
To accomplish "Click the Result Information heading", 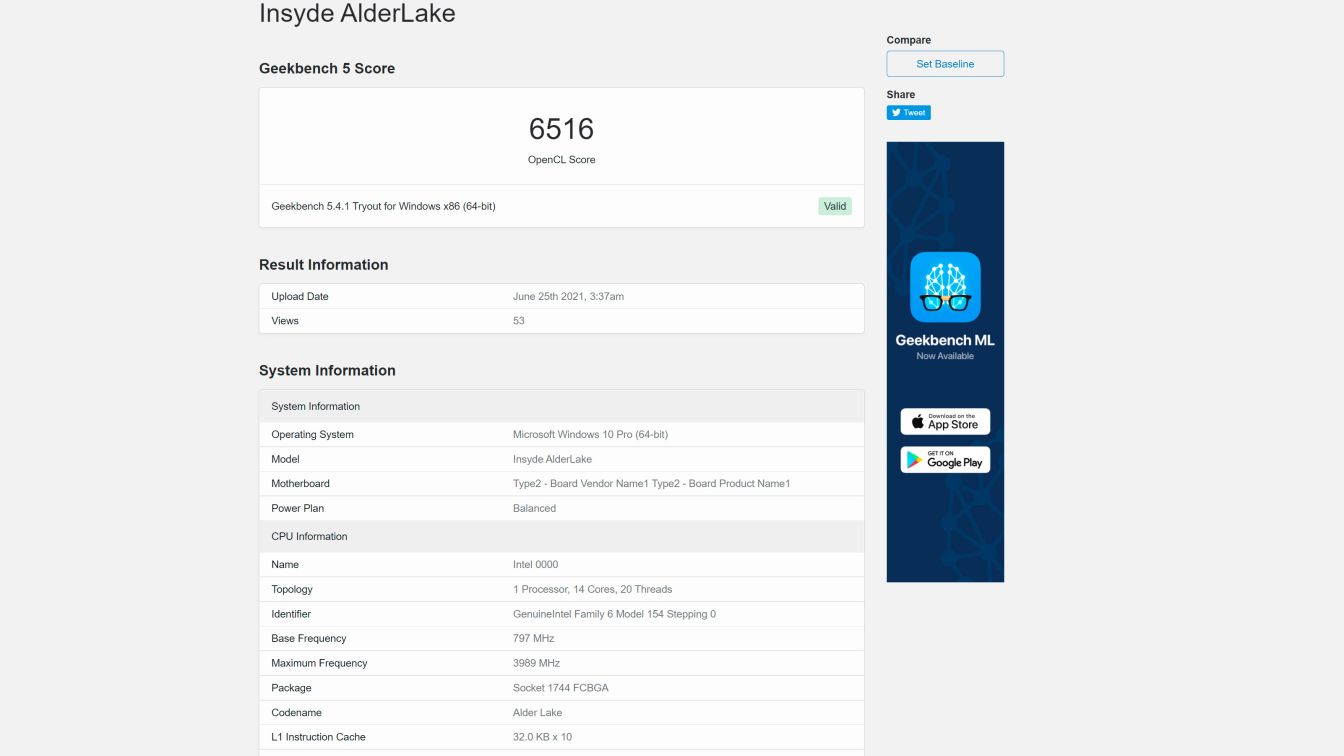I will click(x=323, y=265).
